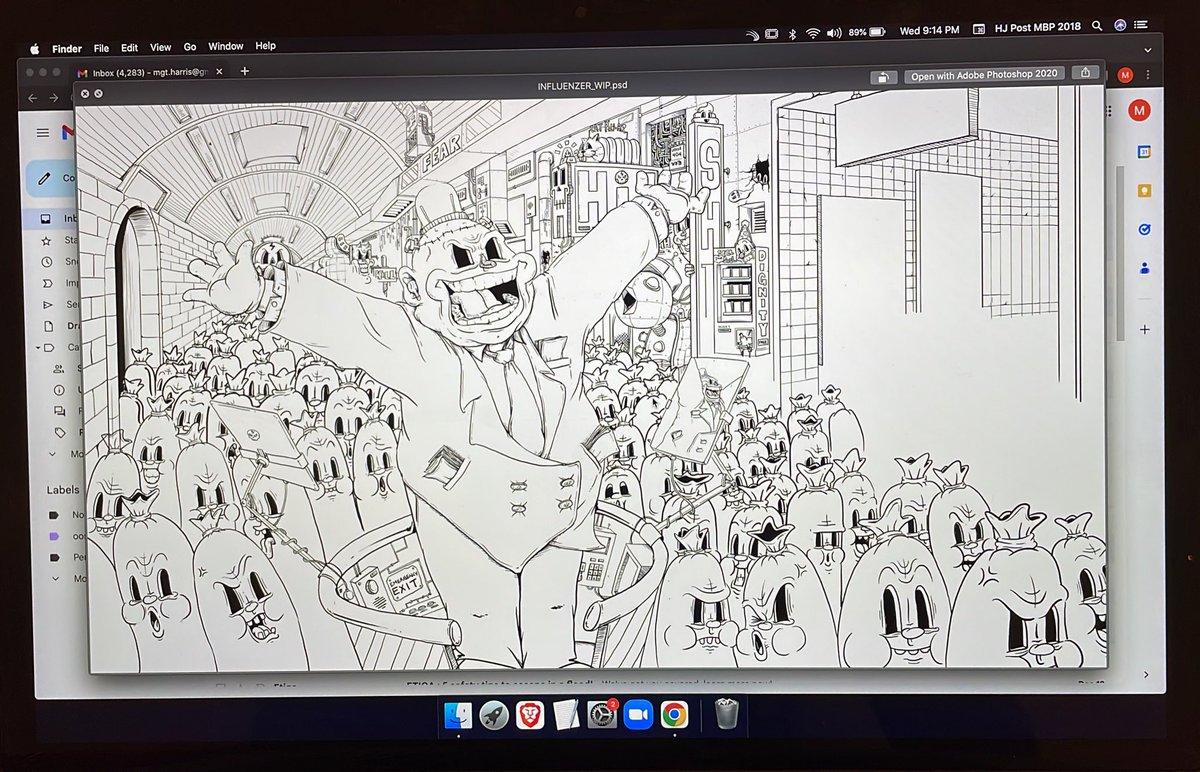This screenshot has height=772, width=1200.
Task: Open the Window menu in menu bar
Action: (x=226, y=46)
